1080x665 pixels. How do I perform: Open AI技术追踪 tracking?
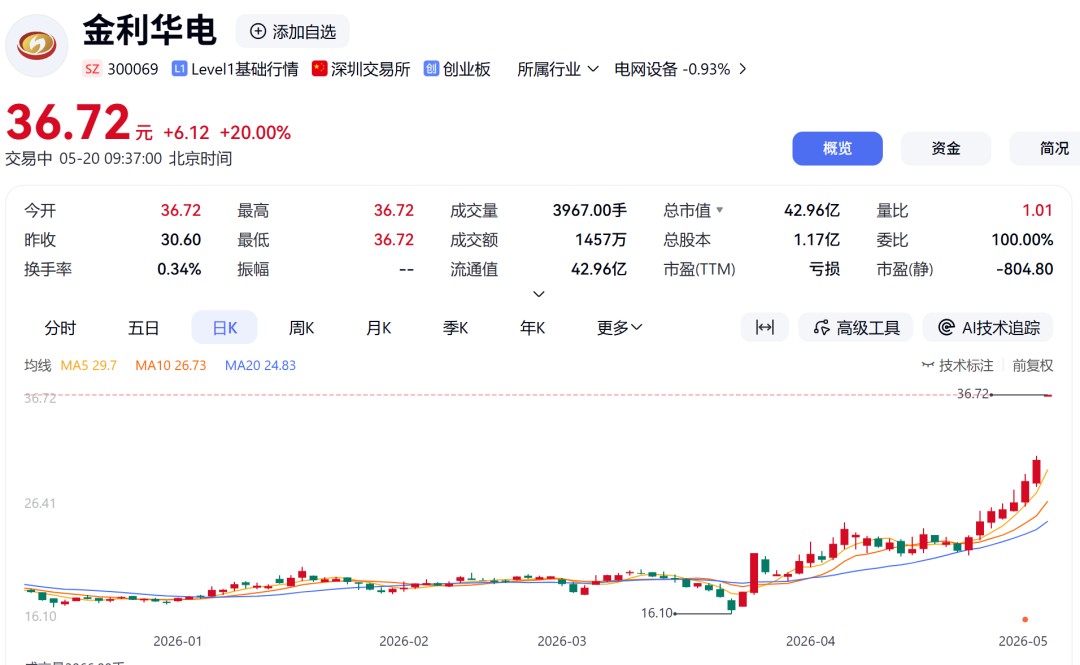coord(988,327)
